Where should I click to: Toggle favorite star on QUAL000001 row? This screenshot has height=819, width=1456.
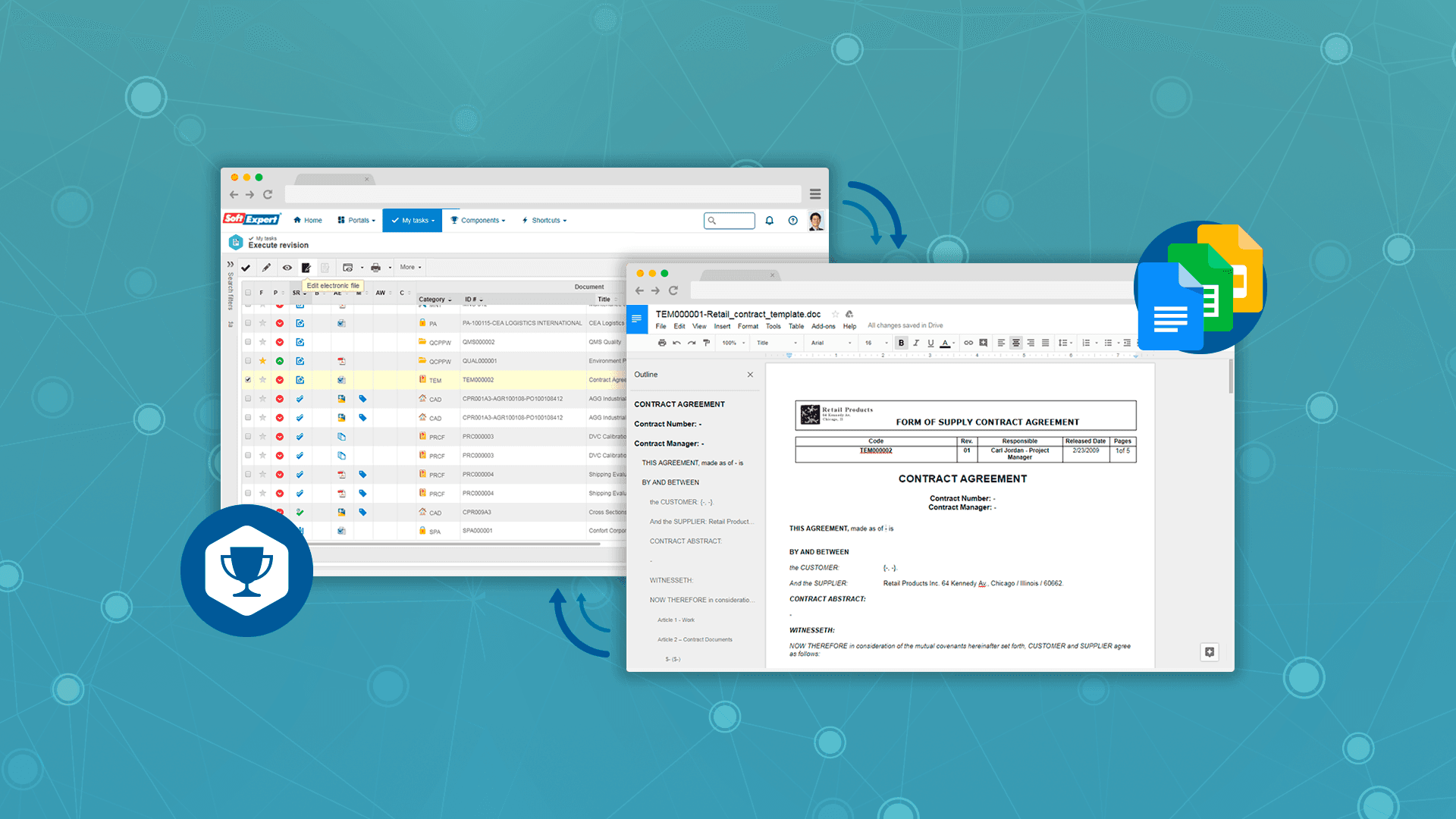click(x=262, y=361)
